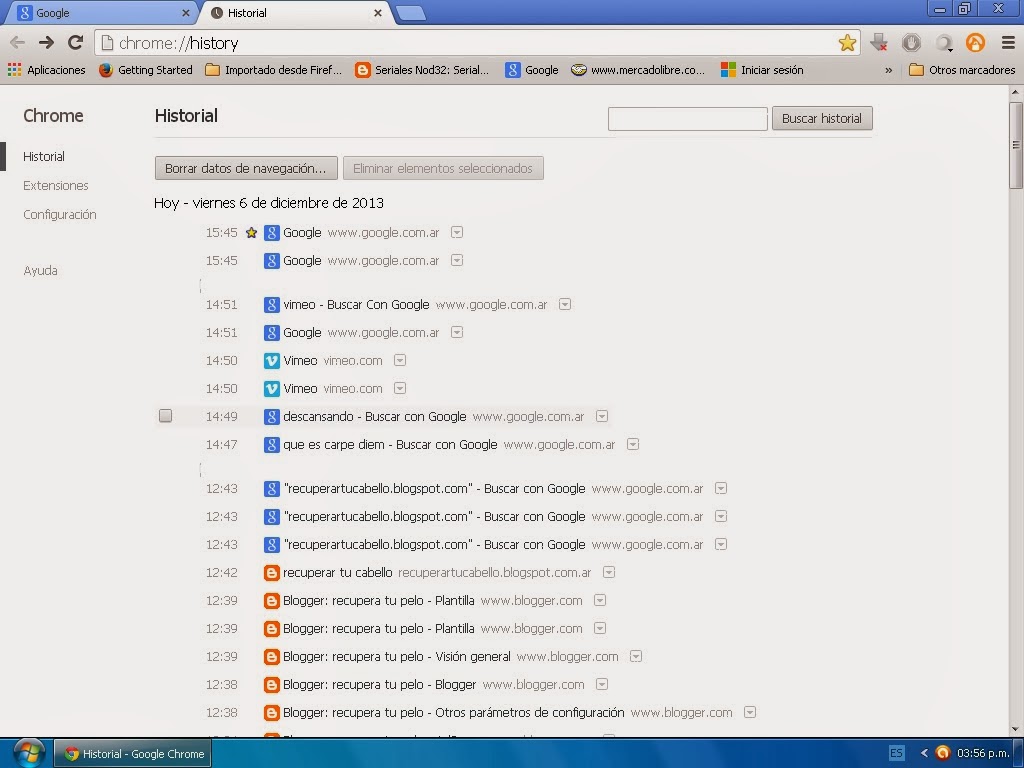1024x768 pixels.
Task: Open dropdown for Visión general Blogger entry
Action: pyautogui.click(x=636, y=656)
